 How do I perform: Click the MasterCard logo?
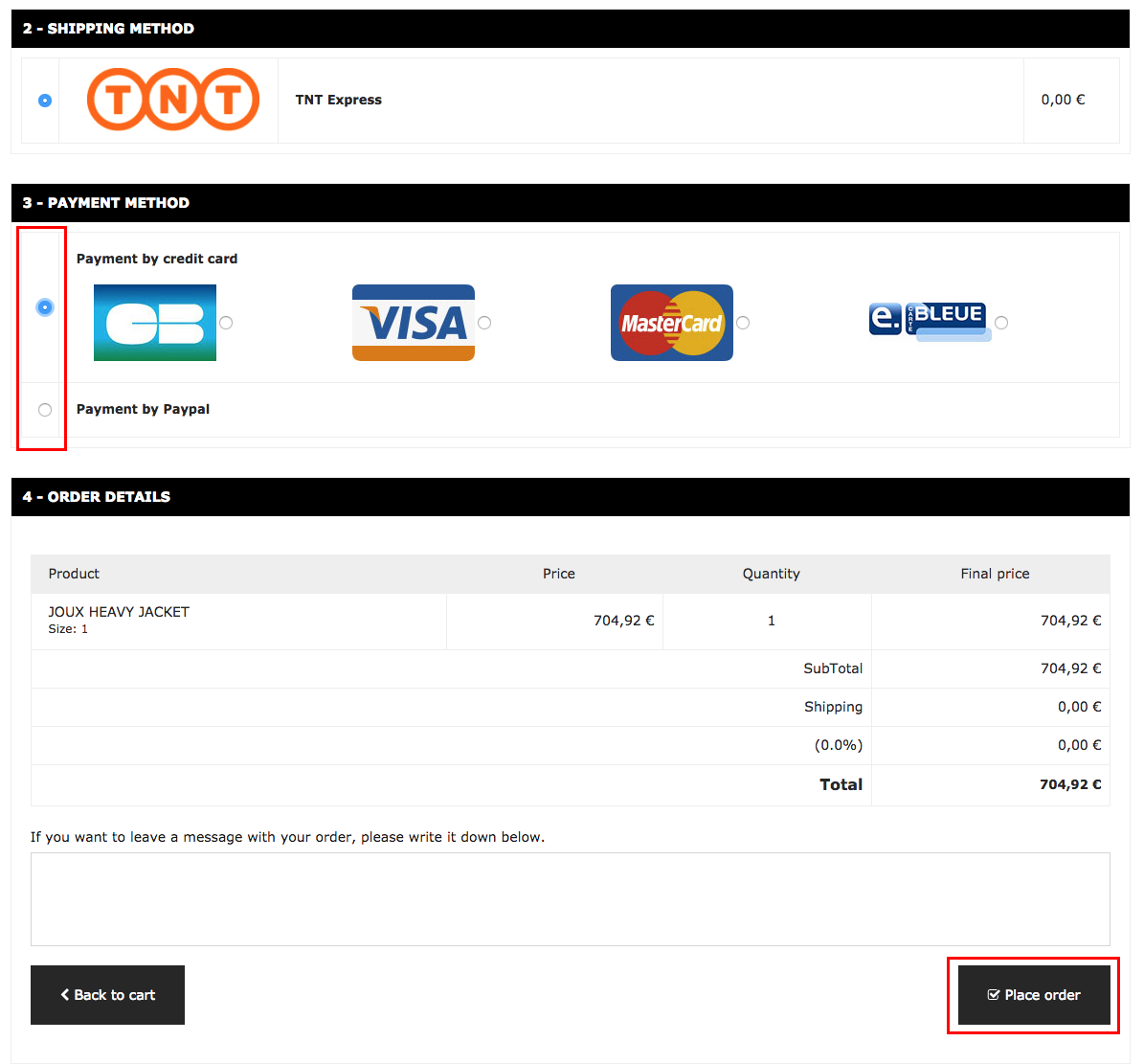[x=671, y=323]
